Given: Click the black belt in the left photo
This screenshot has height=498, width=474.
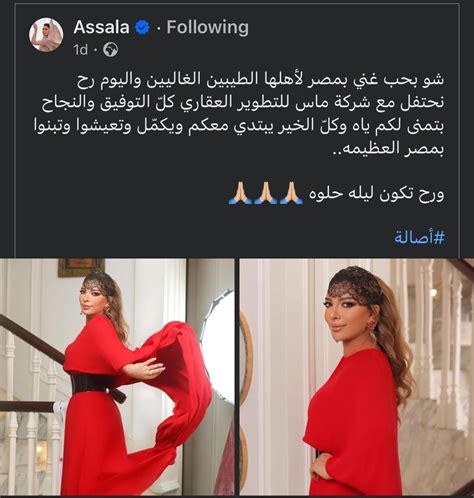Looking at the screenshot, I should pyautogui.click(x=98, y=386).
